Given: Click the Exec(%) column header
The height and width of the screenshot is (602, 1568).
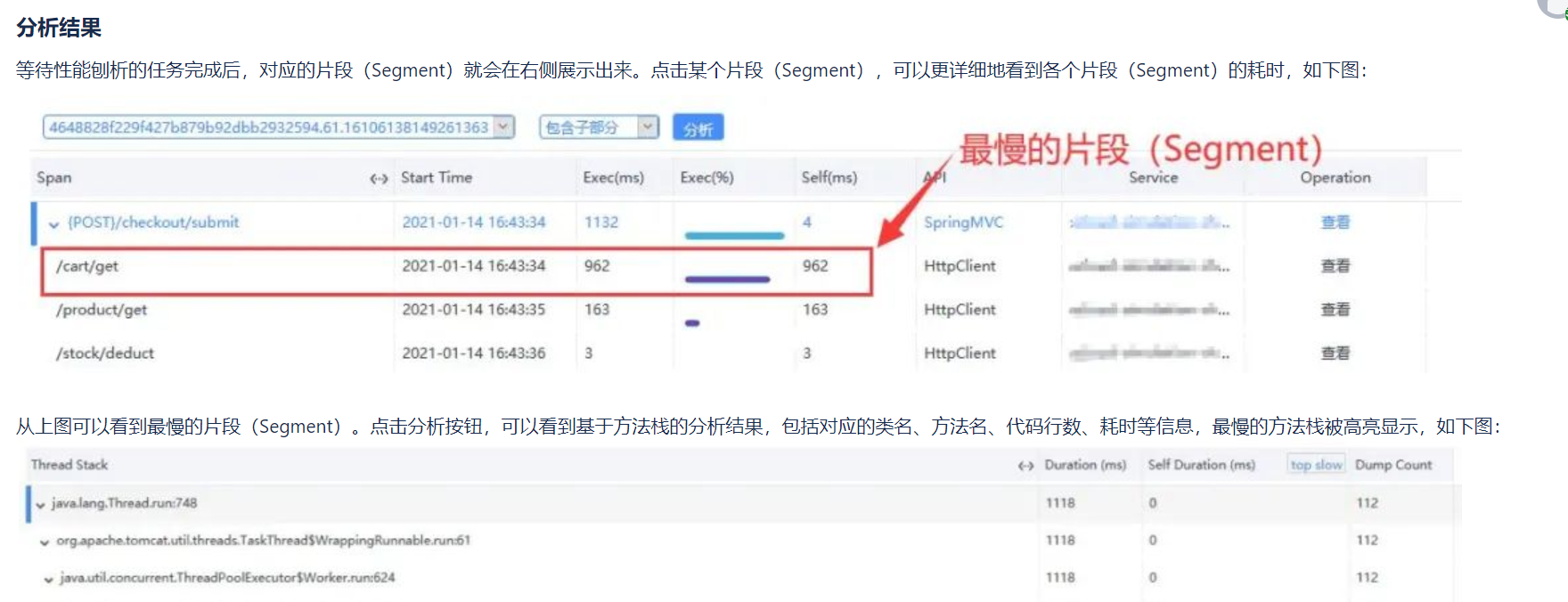Looking at the screenshot, I should (x=706, y=177).
